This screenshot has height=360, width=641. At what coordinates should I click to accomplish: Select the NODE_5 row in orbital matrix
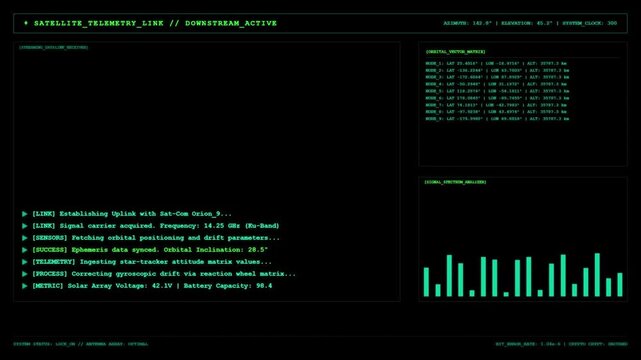coord(497,91)
